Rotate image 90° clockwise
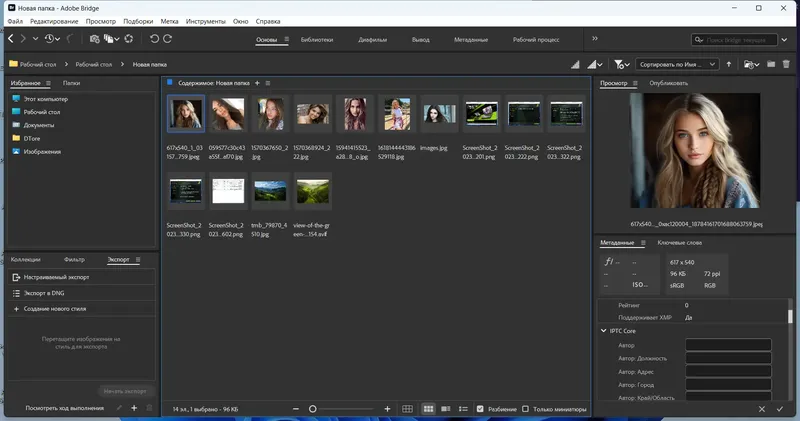 167,39
